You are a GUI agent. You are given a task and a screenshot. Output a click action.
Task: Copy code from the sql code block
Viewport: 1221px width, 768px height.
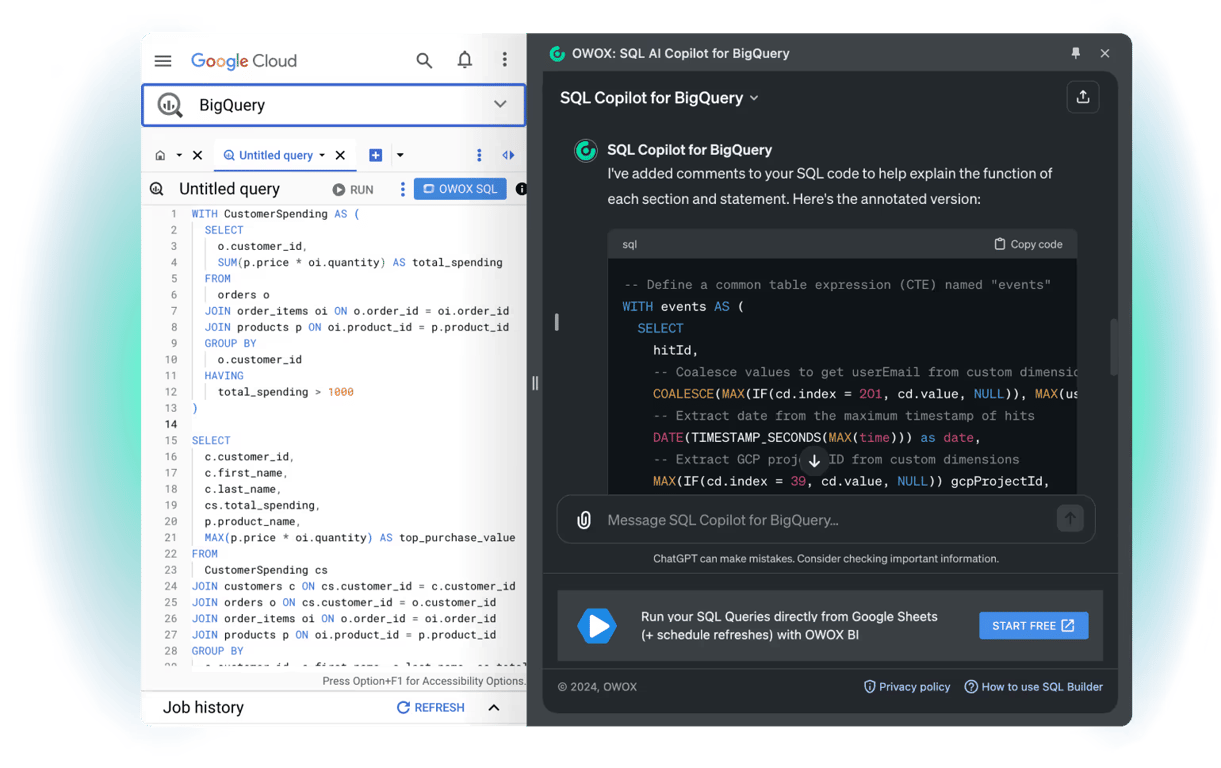click(1028, 244)
